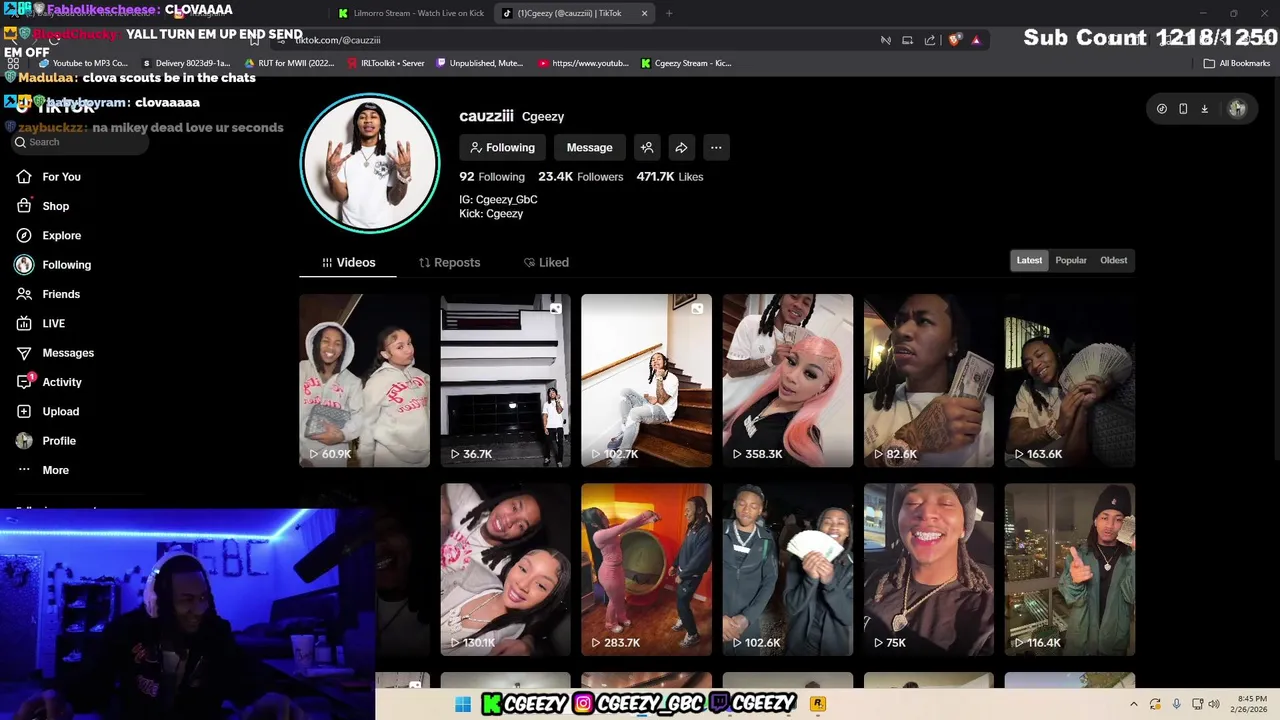
Task: Sort videos by Oldest
Action: (1114, 261)
